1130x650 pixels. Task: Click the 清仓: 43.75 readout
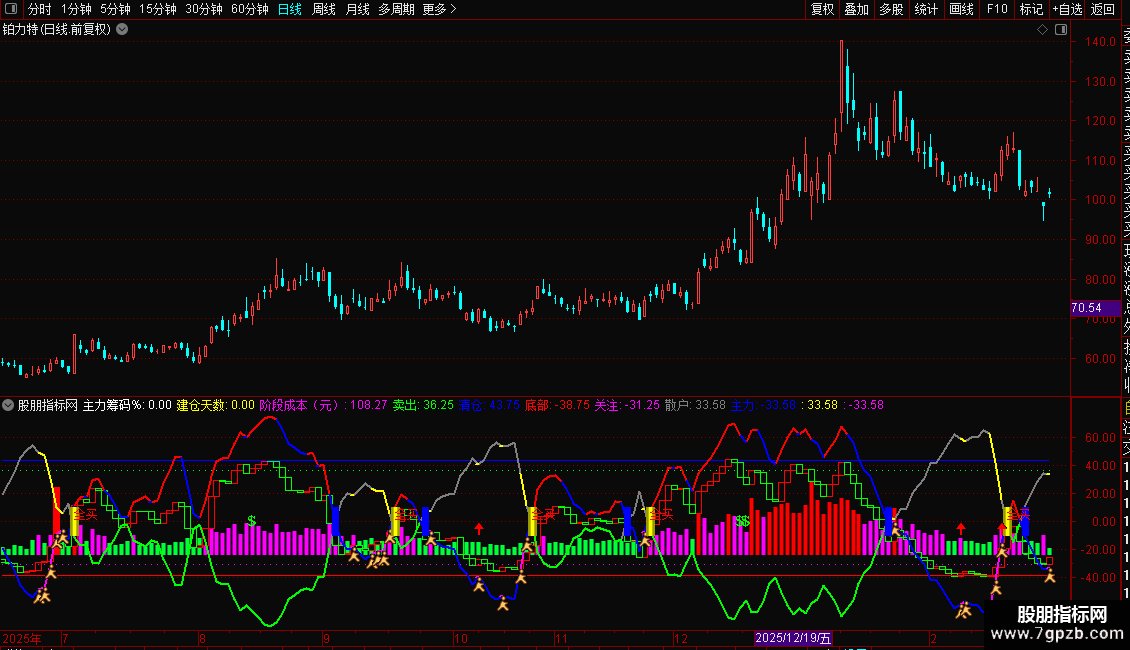click(x=489, y=405)
